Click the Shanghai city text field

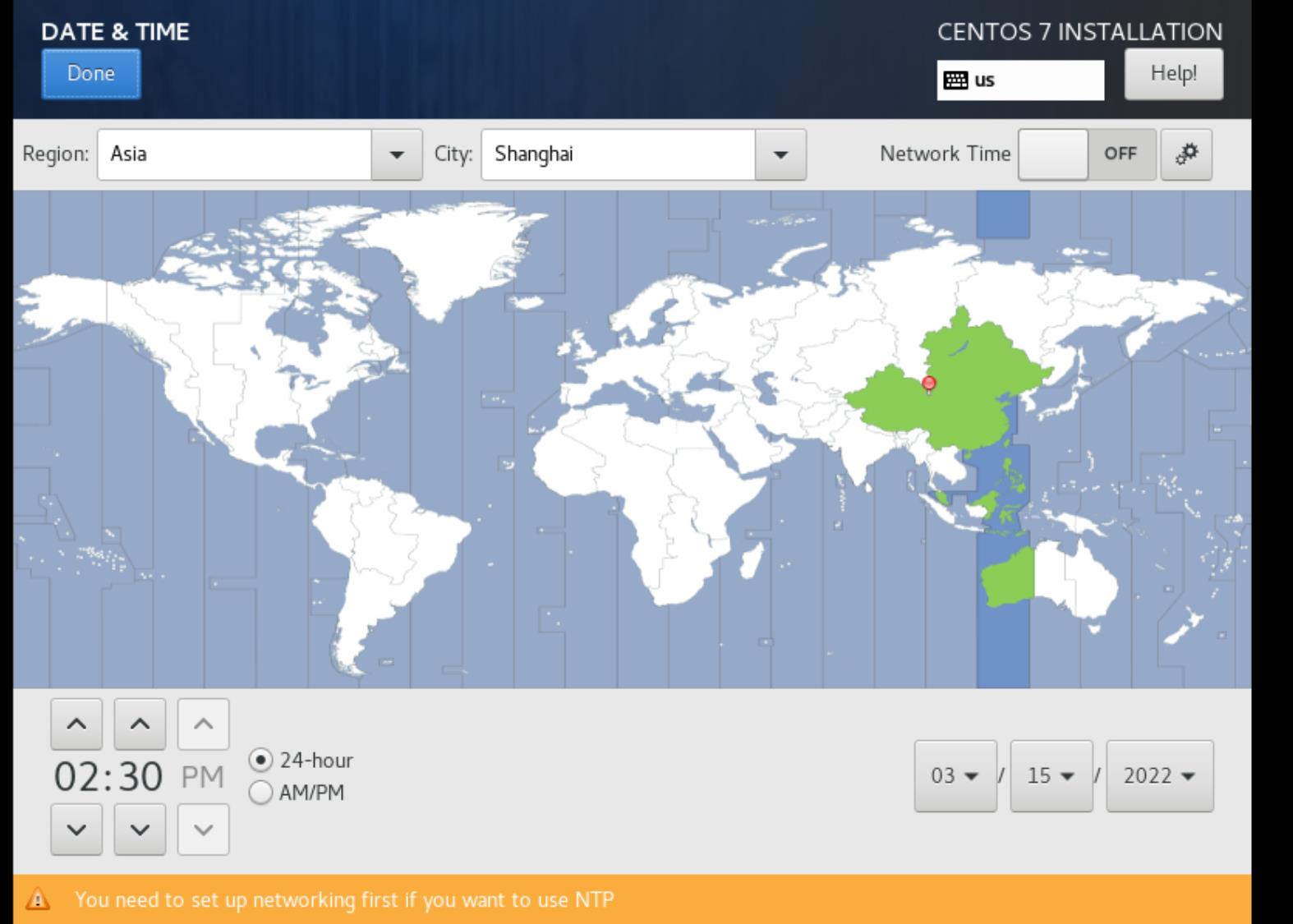[x=619, y=154]
